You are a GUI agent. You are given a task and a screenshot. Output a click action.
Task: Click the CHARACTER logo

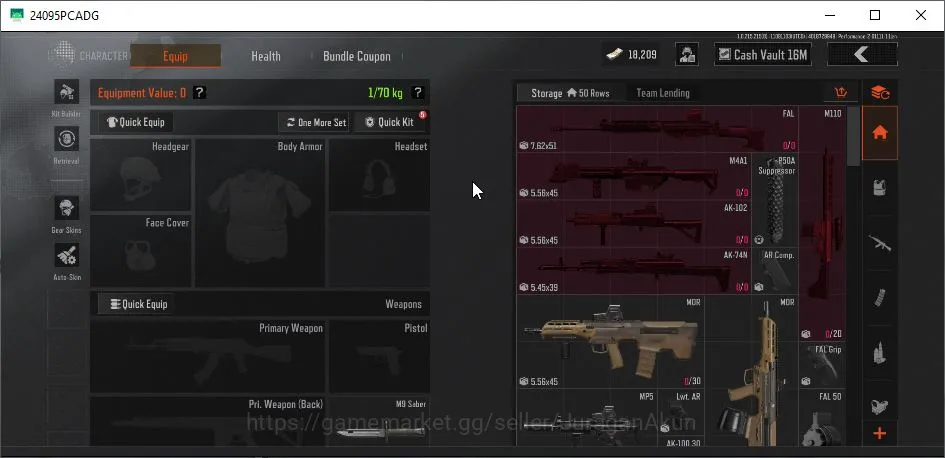(x=89, y=55)
